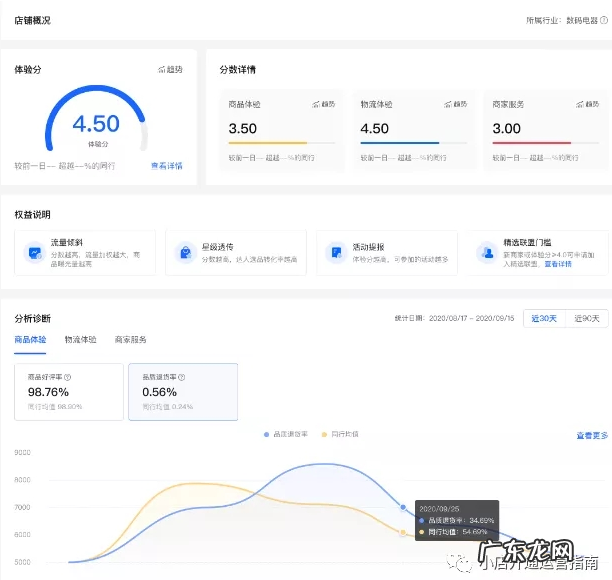Open 查看详情 link in 精选联盟门槛 card
The height and width of the screenshot is (580, 612).
pos(558,264)
